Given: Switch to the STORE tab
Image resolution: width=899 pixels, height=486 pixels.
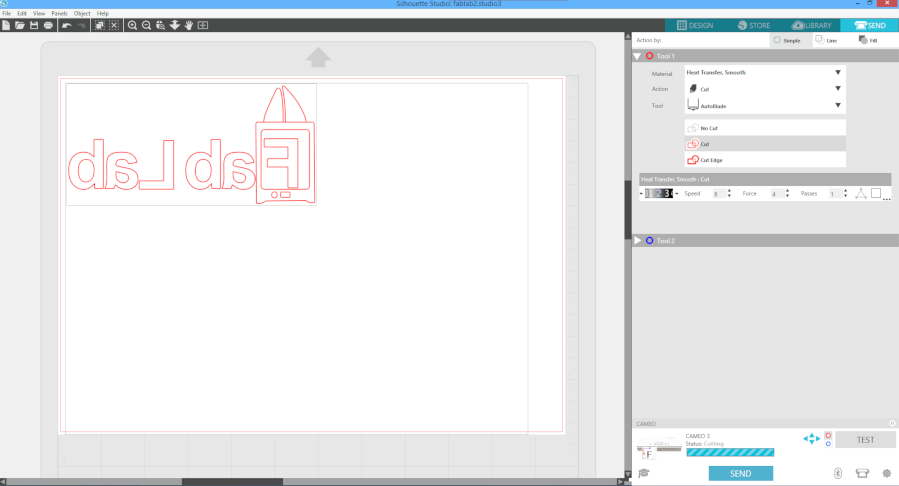Looking at the screenshot, I should pos(753,25).
